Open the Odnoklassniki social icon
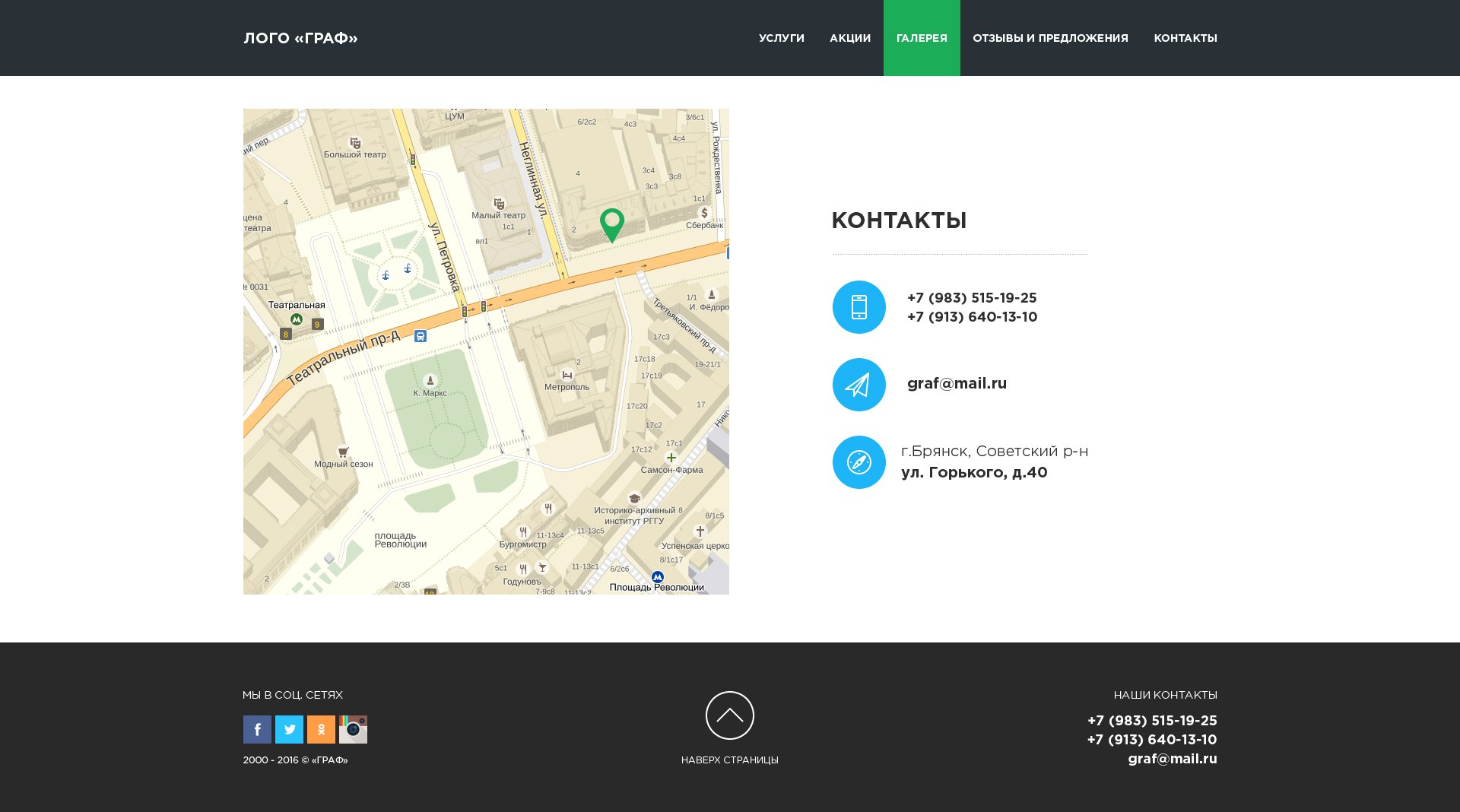The width and height of the screenshot is (1460, 812). pos(321,729)
